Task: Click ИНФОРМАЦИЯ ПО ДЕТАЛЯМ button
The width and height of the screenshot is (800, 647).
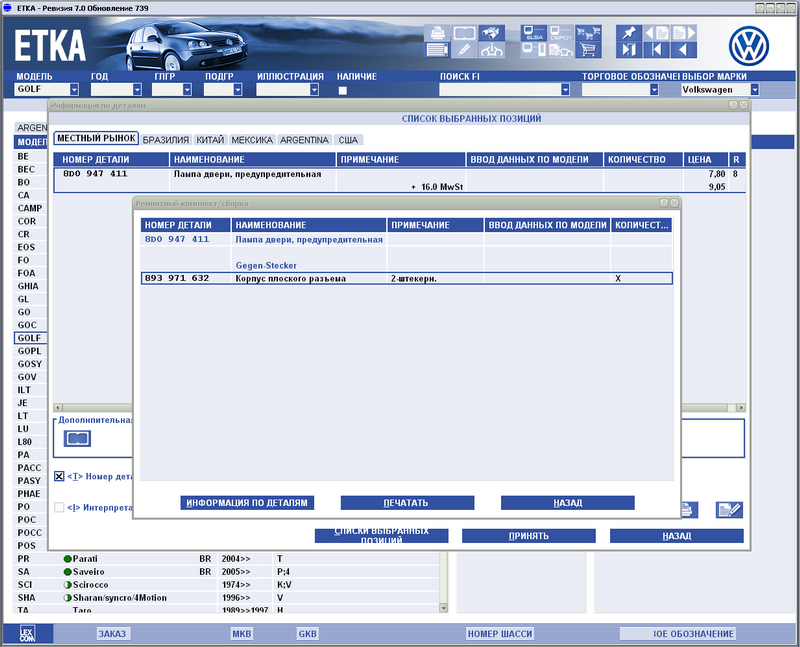Action: 247,503
